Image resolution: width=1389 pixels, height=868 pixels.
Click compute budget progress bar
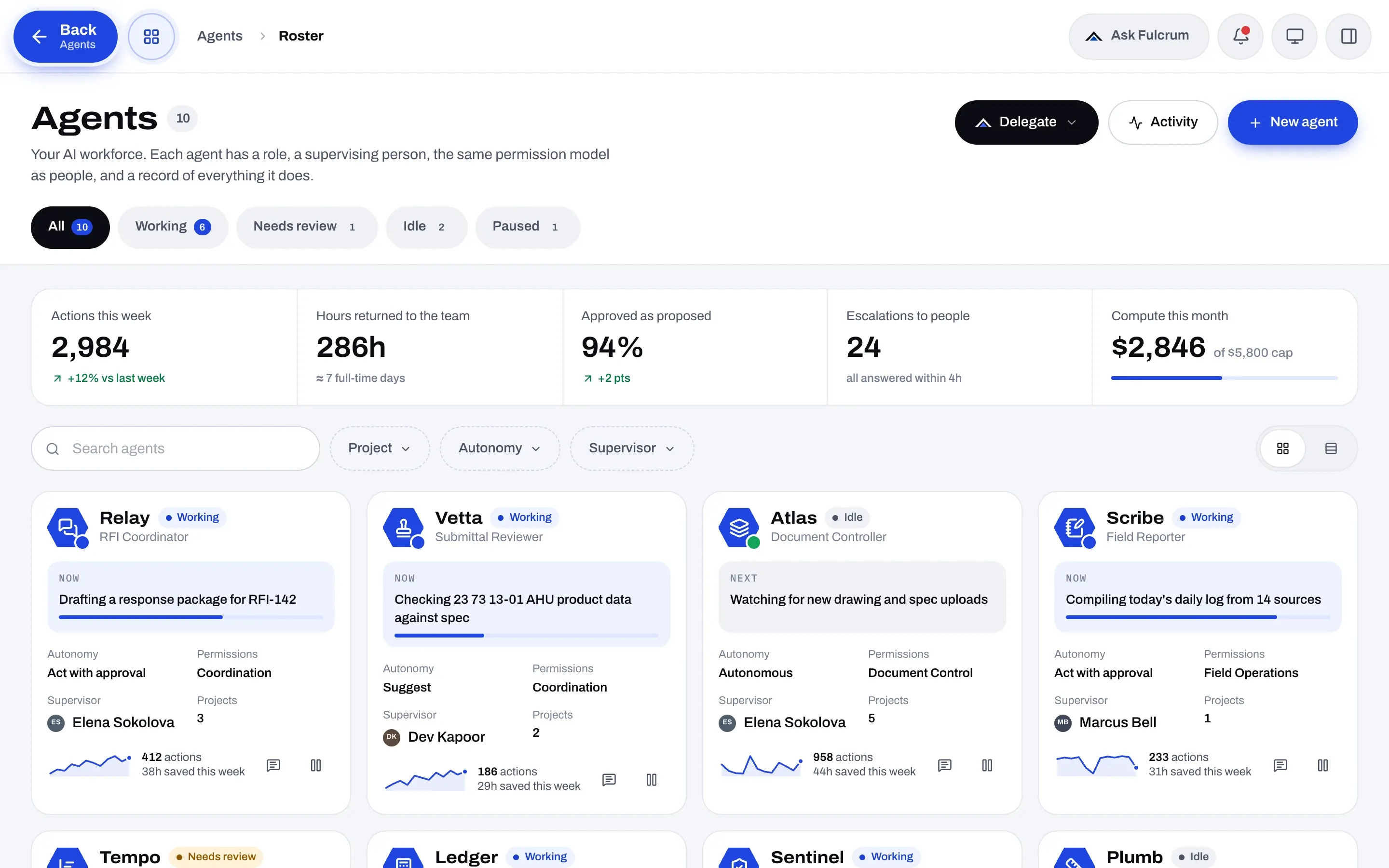coord(1224,378)
